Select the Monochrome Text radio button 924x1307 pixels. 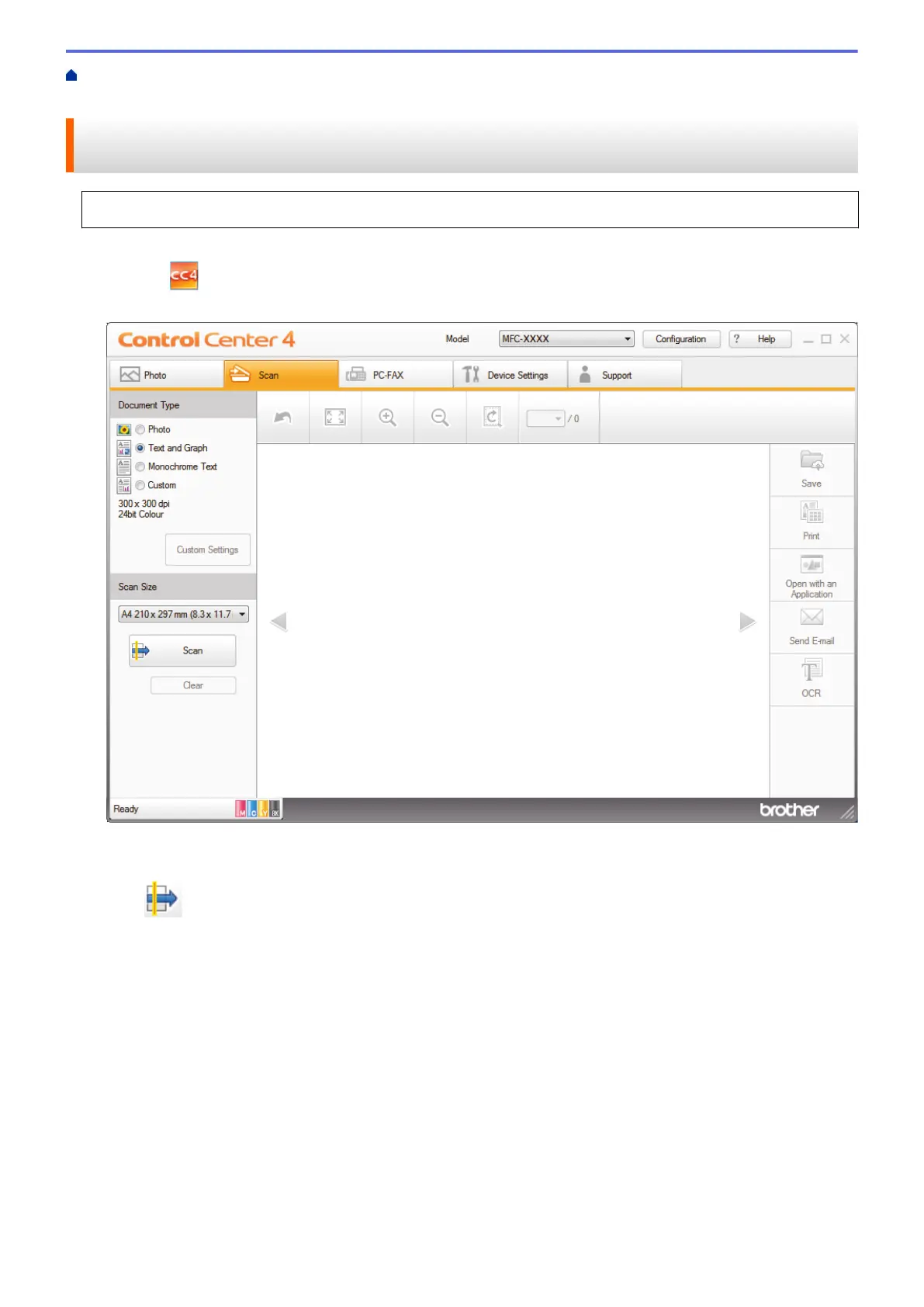coord(140,466)
